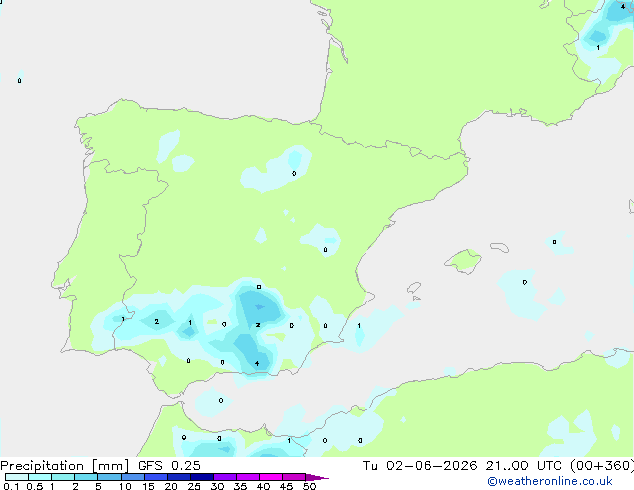Click the Menorca island outline on the map
This screenshot has width=634, height=490.
click(500, 247)
